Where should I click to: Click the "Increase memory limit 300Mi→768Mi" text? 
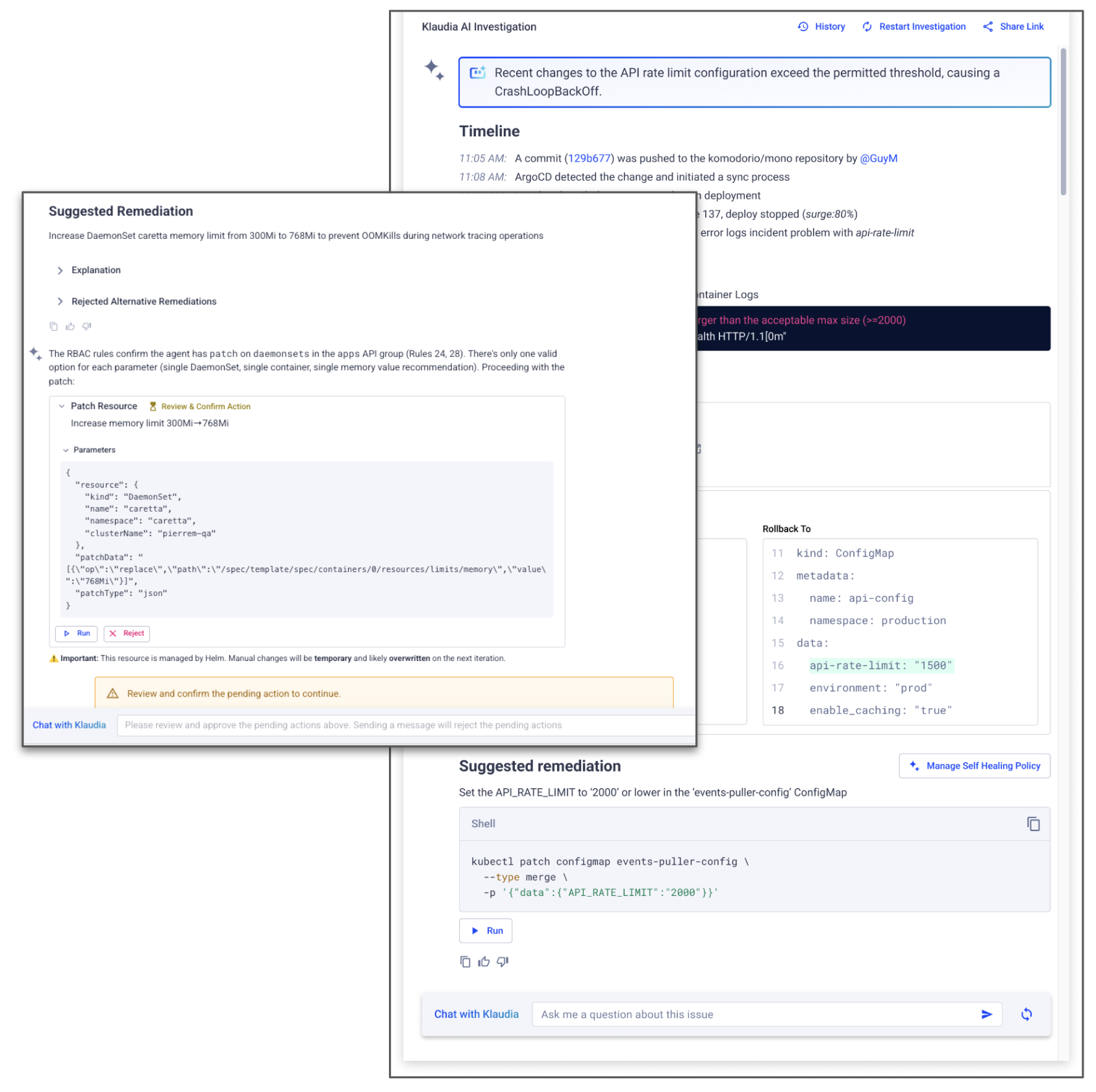[150, 423]
